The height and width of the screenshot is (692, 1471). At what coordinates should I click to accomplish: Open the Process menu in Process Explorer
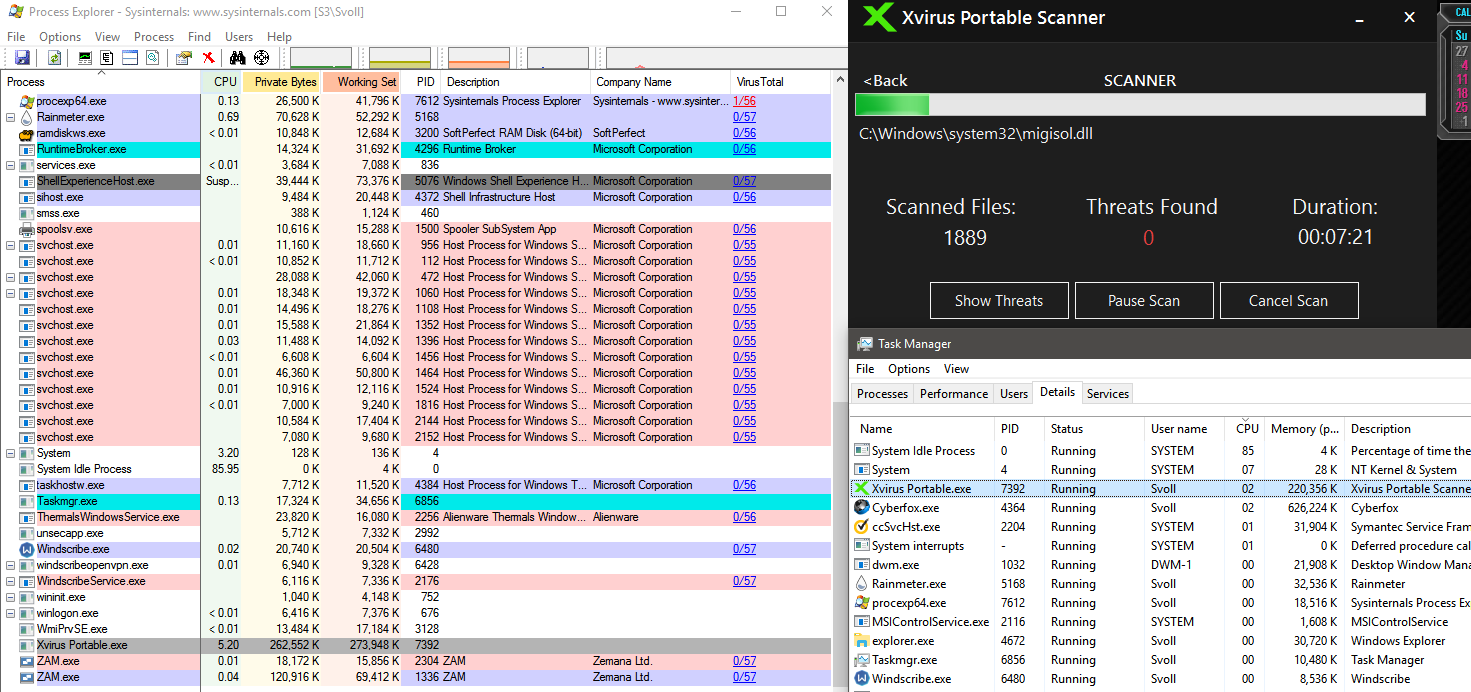pyautogui.click(x=153, y=37)
